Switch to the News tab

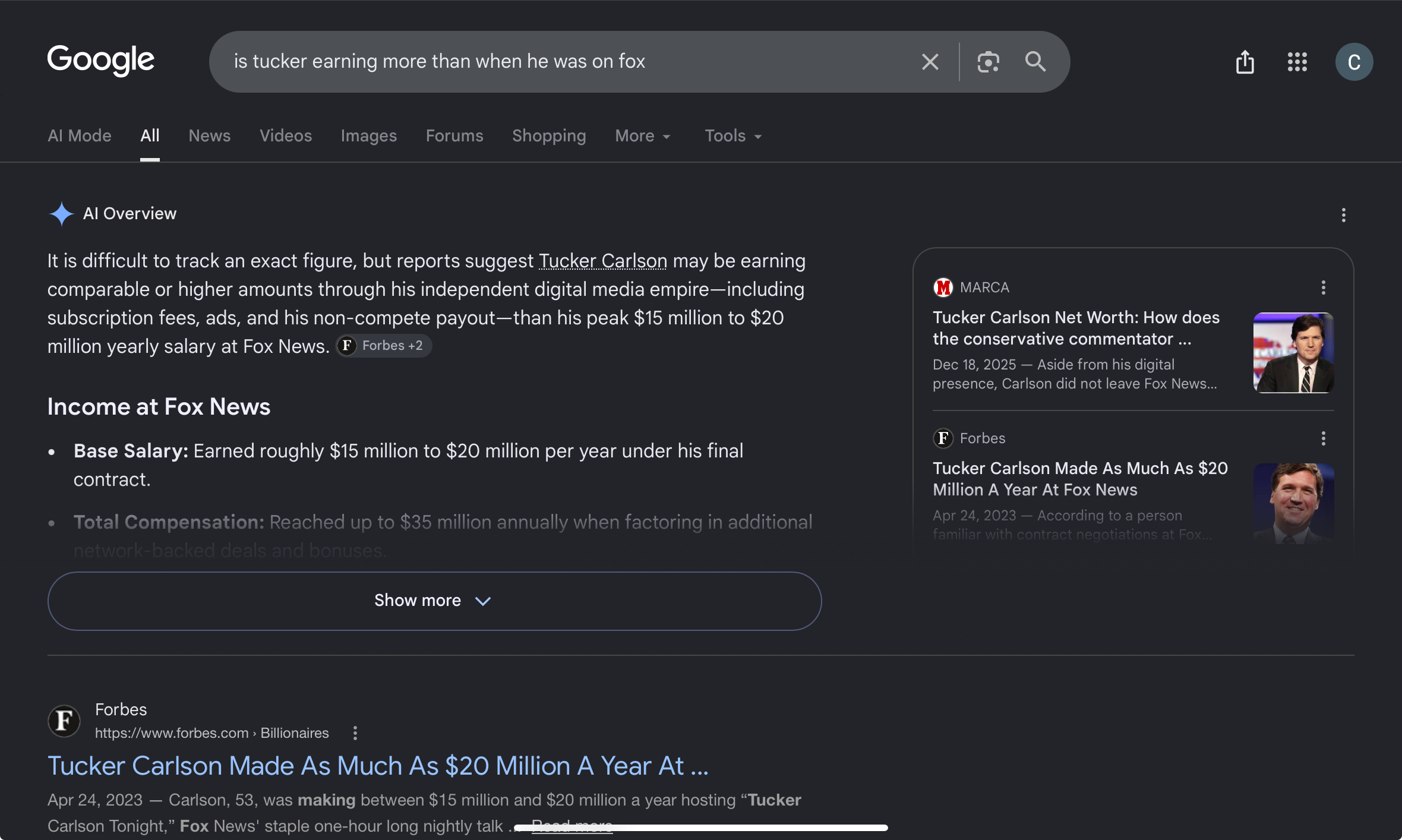point(210,135)
